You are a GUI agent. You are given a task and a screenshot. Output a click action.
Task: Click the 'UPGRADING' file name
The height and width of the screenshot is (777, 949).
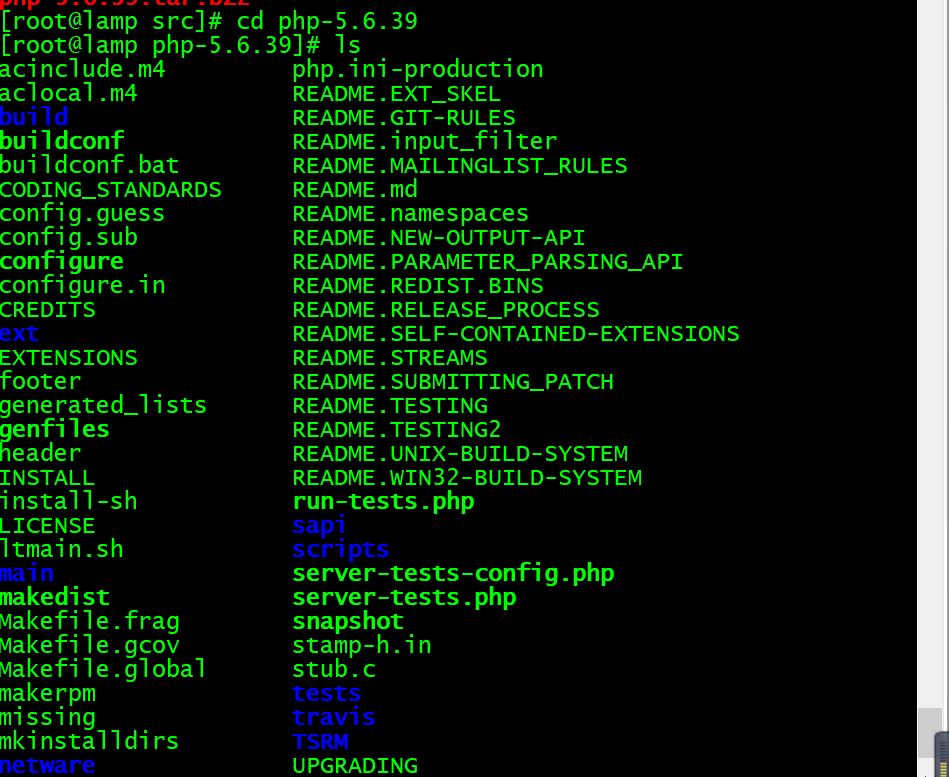355,766
